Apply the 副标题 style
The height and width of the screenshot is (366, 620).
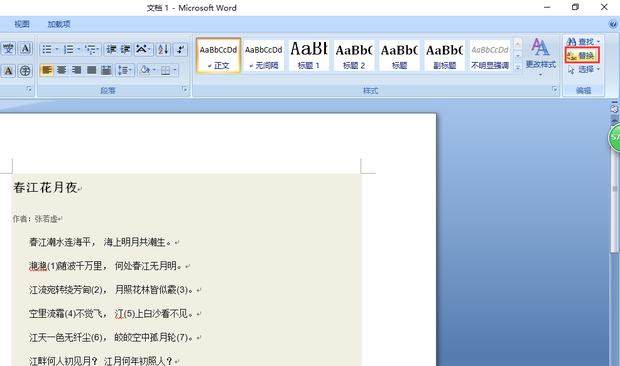(x=444, y=56)
